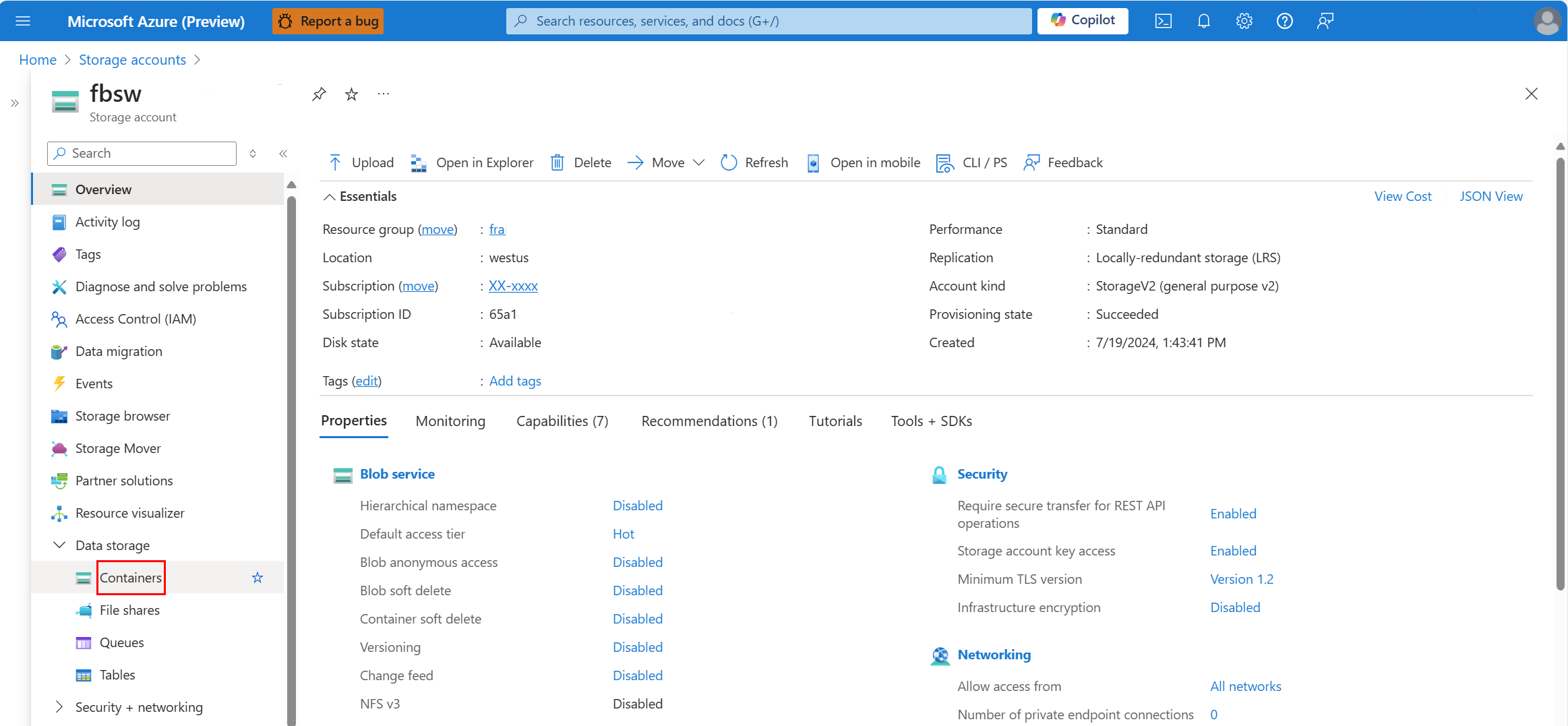Open the help question mark menu
1568x726 pixels.
pyautogui.click(x=1285, y=21)
